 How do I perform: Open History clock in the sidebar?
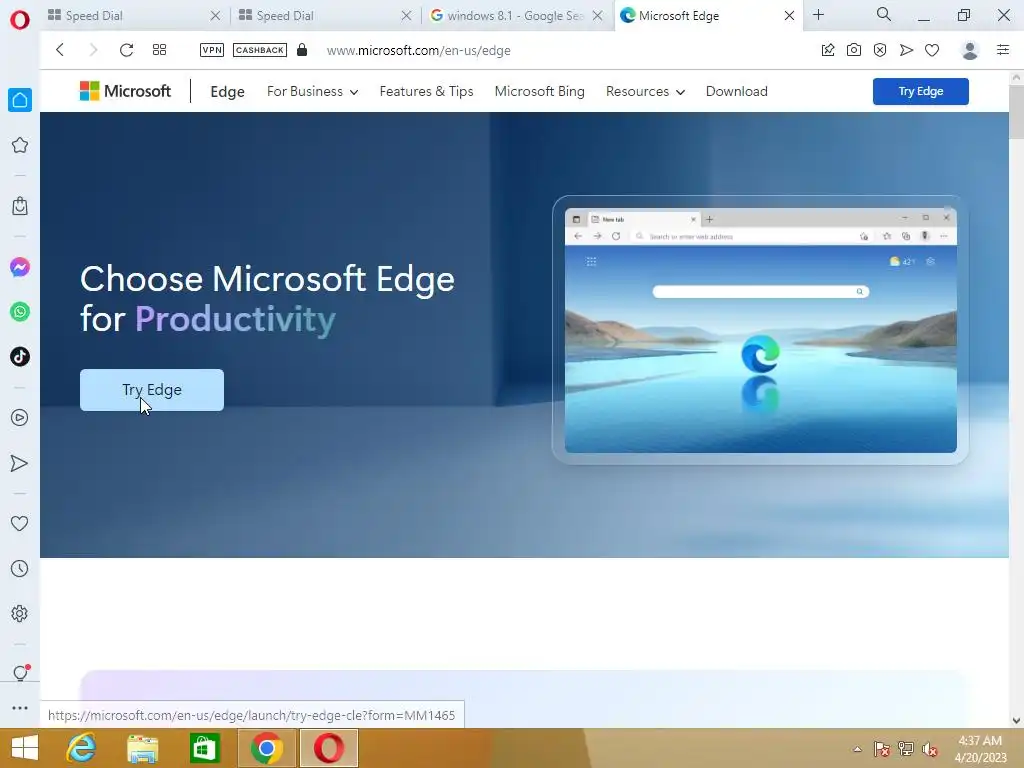pyautogui.click(x=20, y=569)
